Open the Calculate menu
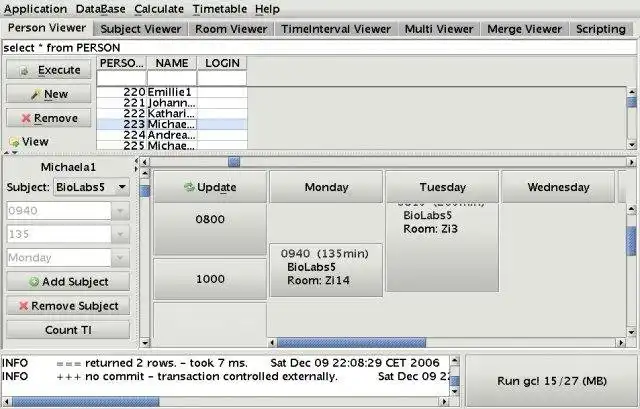This screenshot has height=409, width=640. tap(159, 9)
